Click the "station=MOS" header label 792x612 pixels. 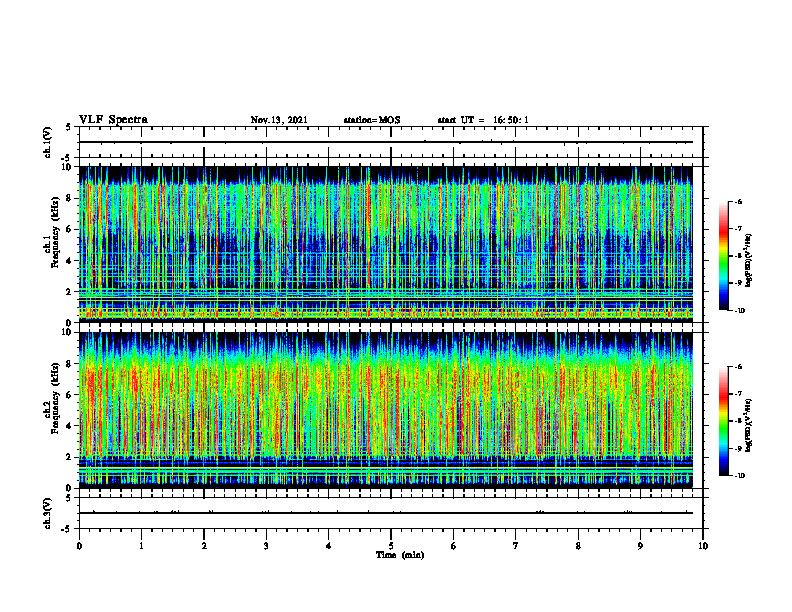[x=372, y=120]
